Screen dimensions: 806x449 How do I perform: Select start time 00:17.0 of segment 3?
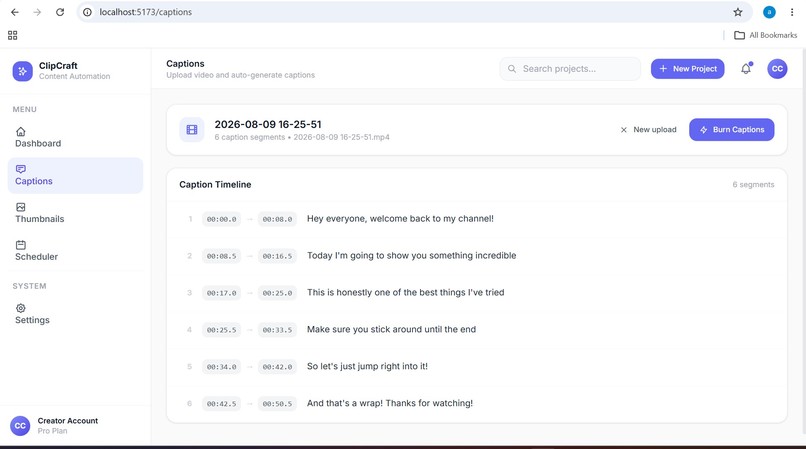coord(222,293)
